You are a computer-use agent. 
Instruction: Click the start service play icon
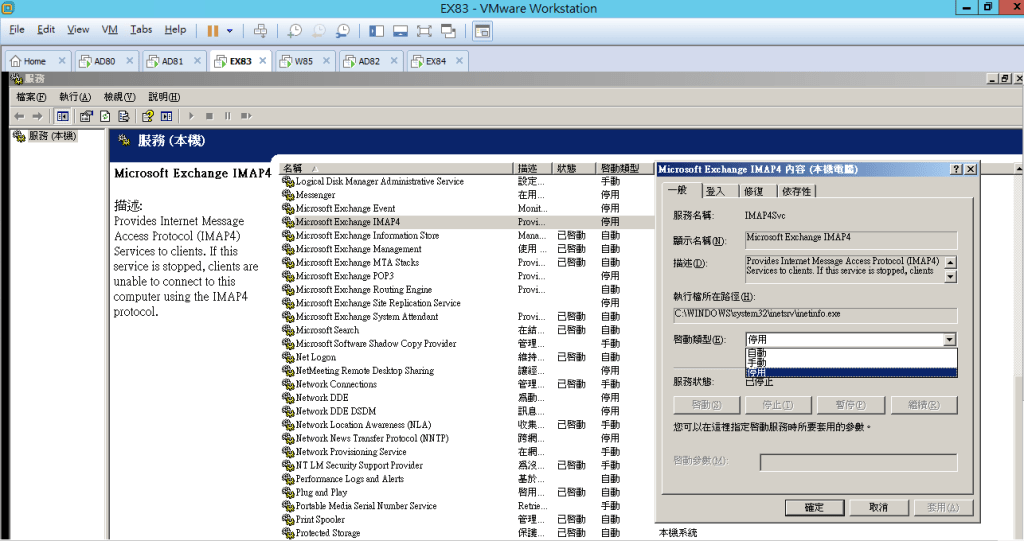click(x=191, y=116)
